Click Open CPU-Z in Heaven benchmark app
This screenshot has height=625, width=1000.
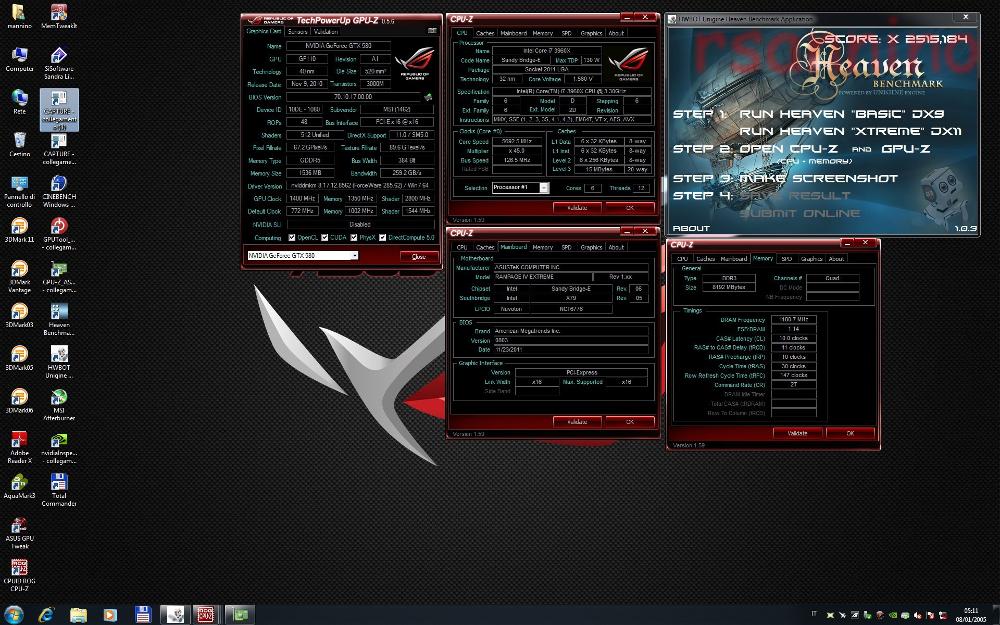point(789,149)
